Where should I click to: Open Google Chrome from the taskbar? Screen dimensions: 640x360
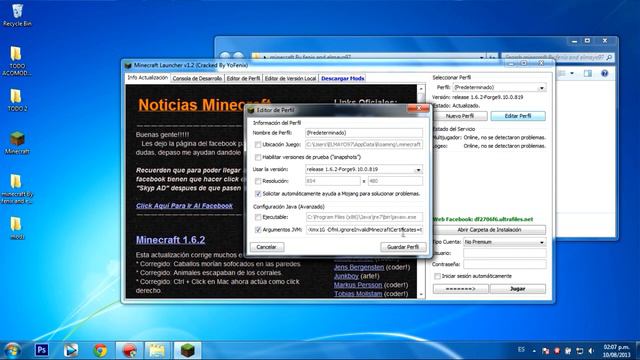point(100,350)
